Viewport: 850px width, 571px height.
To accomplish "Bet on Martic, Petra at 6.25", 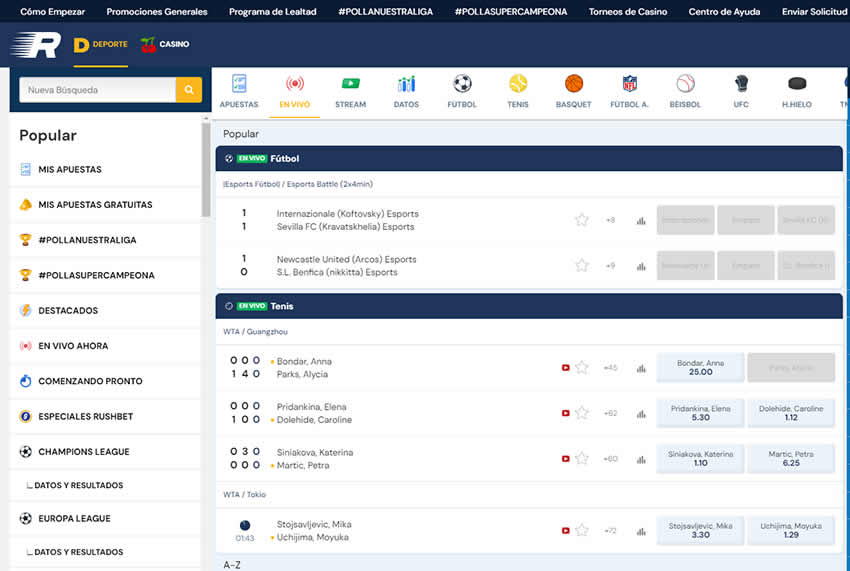I will coord(791,458).
